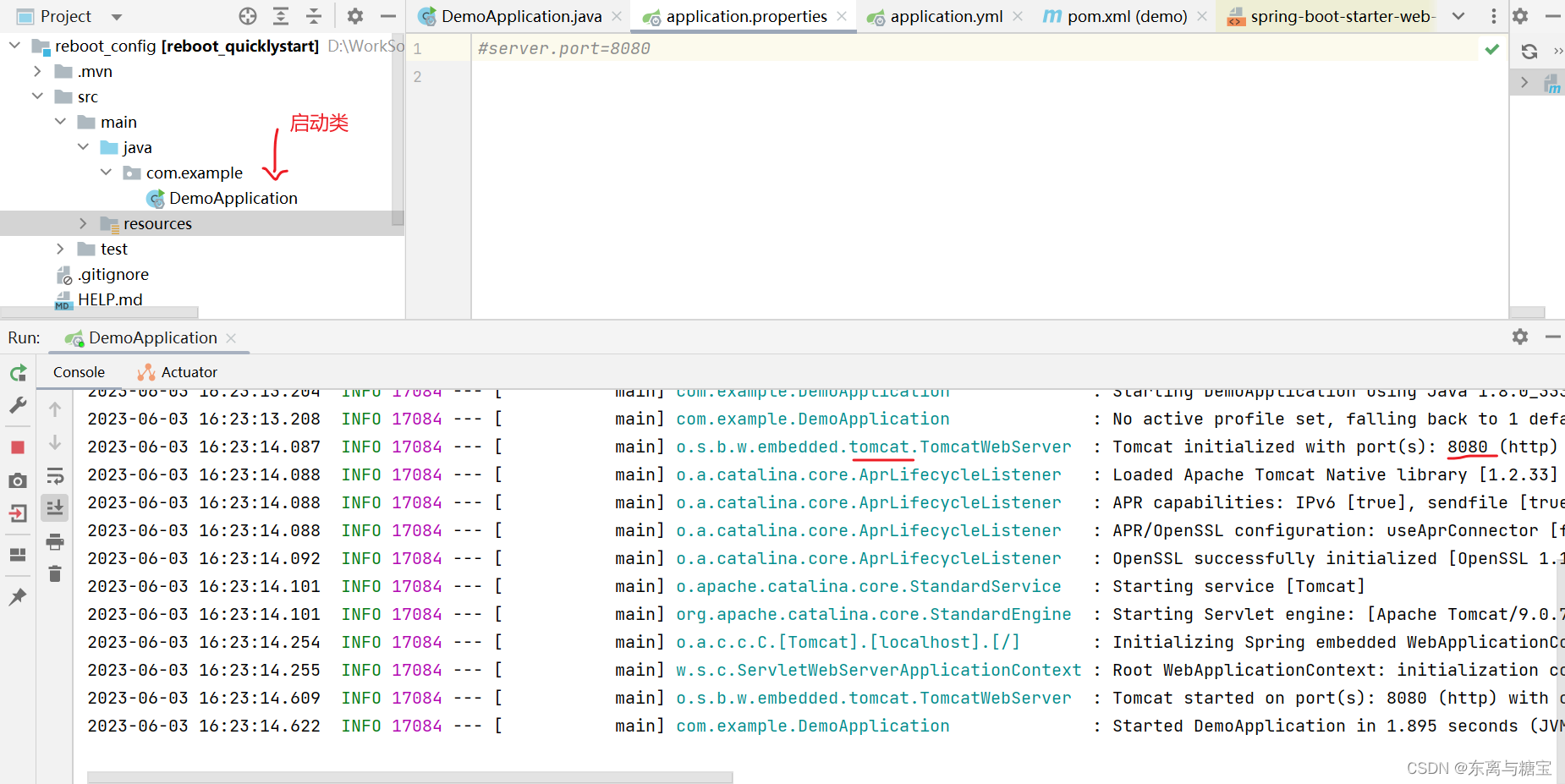Screen dimensions: 1565x784
Task: Toggle scroll to end of console
Action: (55, 507)
